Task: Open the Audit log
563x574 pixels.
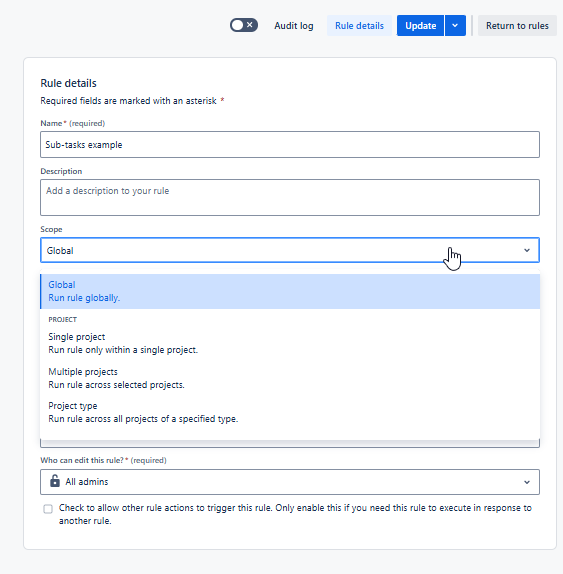Action: coord(294,26)
